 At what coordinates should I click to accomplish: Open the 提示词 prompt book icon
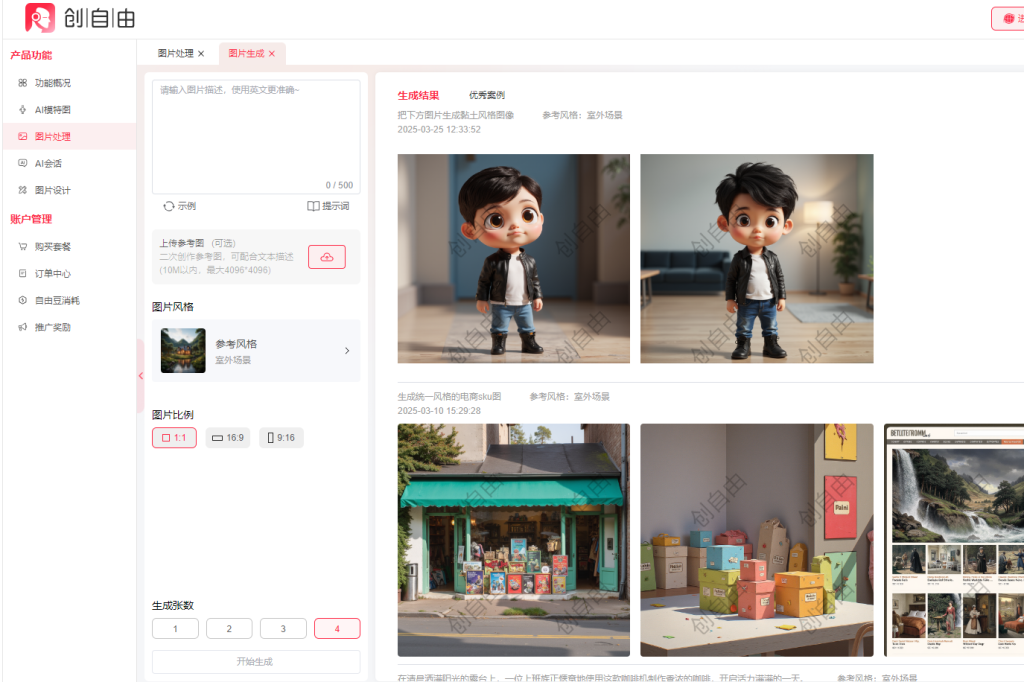pos(313,206)
